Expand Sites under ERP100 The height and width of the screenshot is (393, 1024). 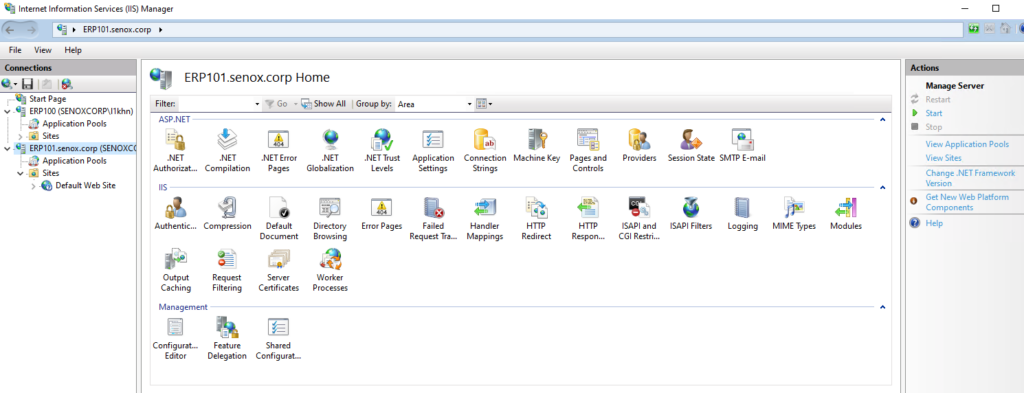20,136
